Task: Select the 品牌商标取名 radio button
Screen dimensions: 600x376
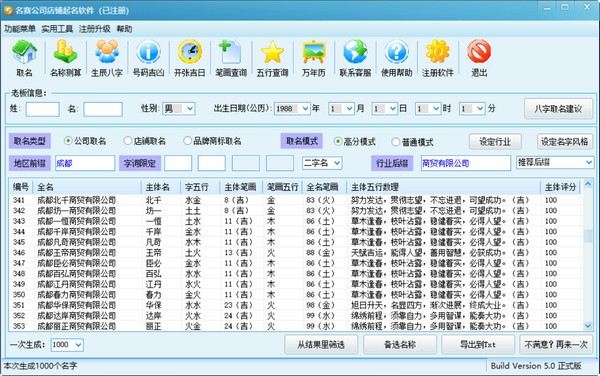Action: coord(187,141)
